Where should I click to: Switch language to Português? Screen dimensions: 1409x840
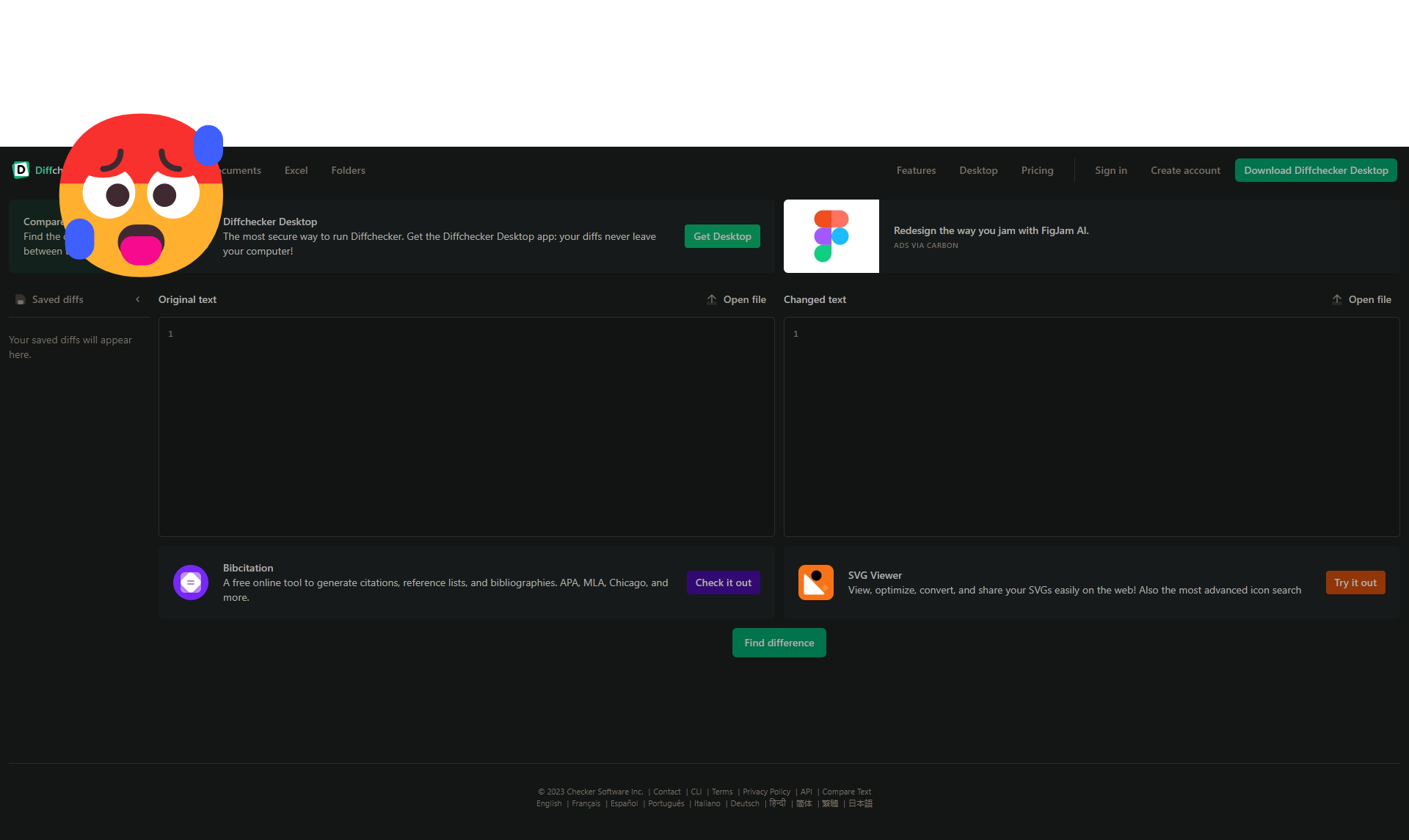click(666, 803)
